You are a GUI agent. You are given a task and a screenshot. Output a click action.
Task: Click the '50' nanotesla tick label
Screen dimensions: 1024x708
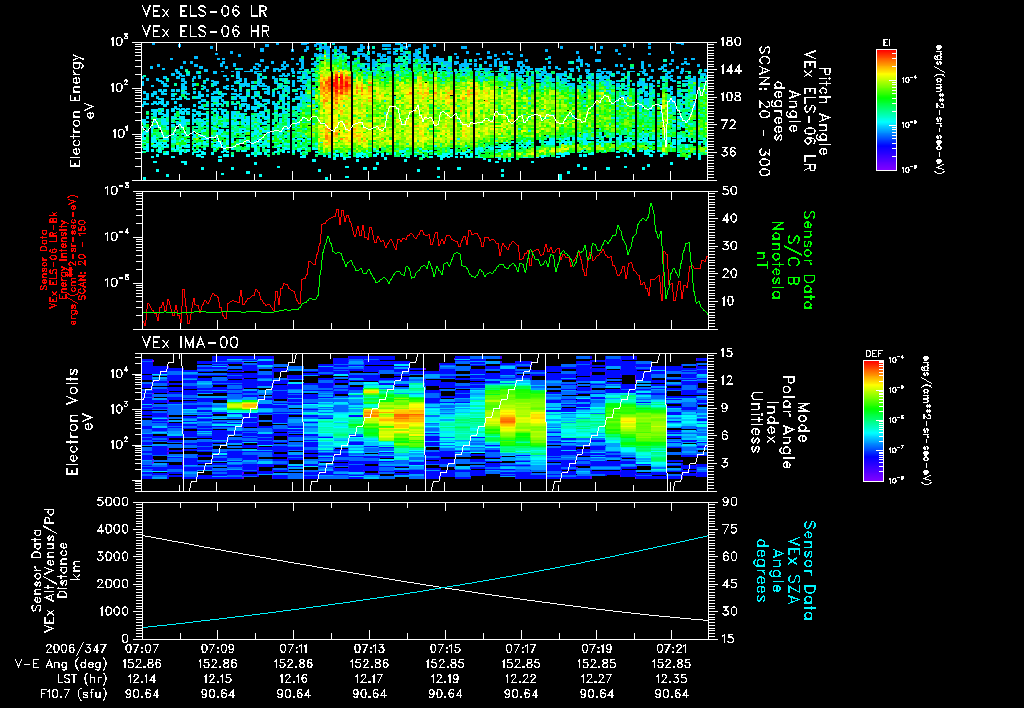point(730,191)
